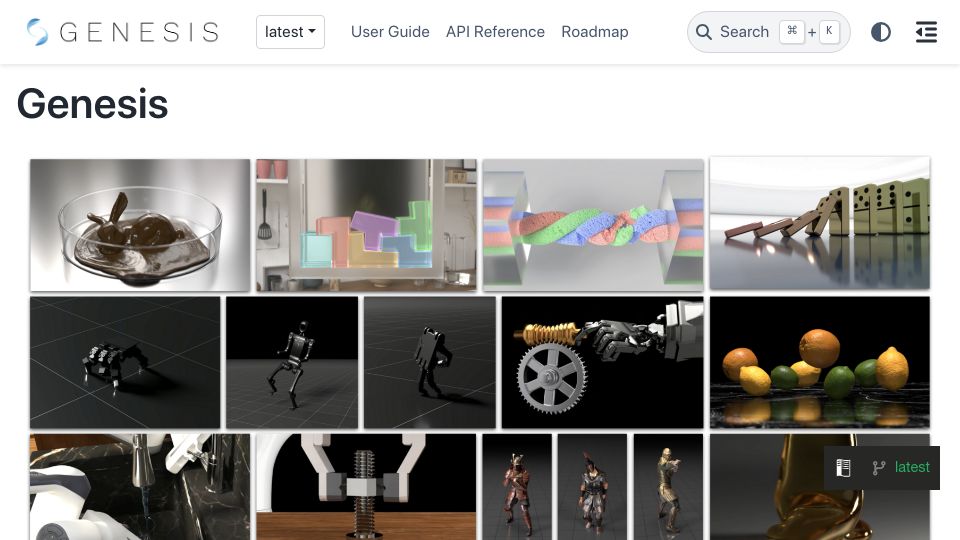The image size is (960, 540).
Task: Open the walking biped robot thumbnail
Action: point(430,362)
